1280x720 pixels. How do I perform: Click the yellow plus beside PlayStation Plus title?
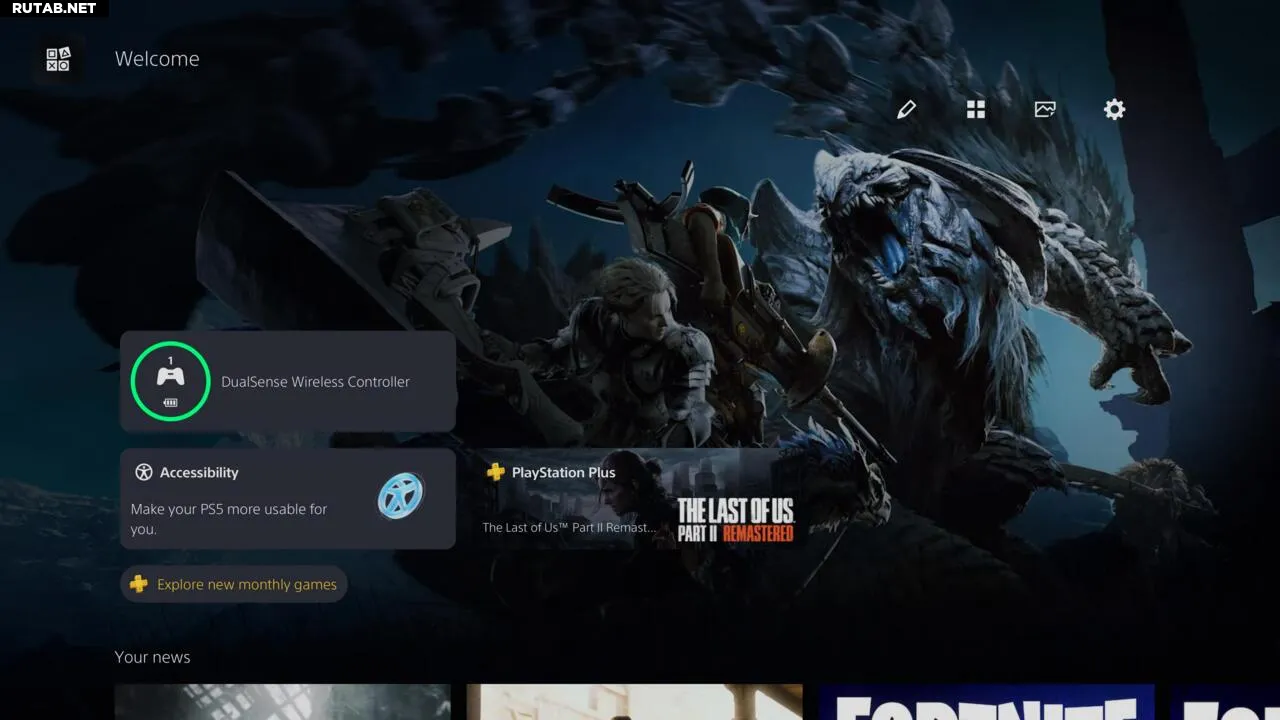click(495, 472)
